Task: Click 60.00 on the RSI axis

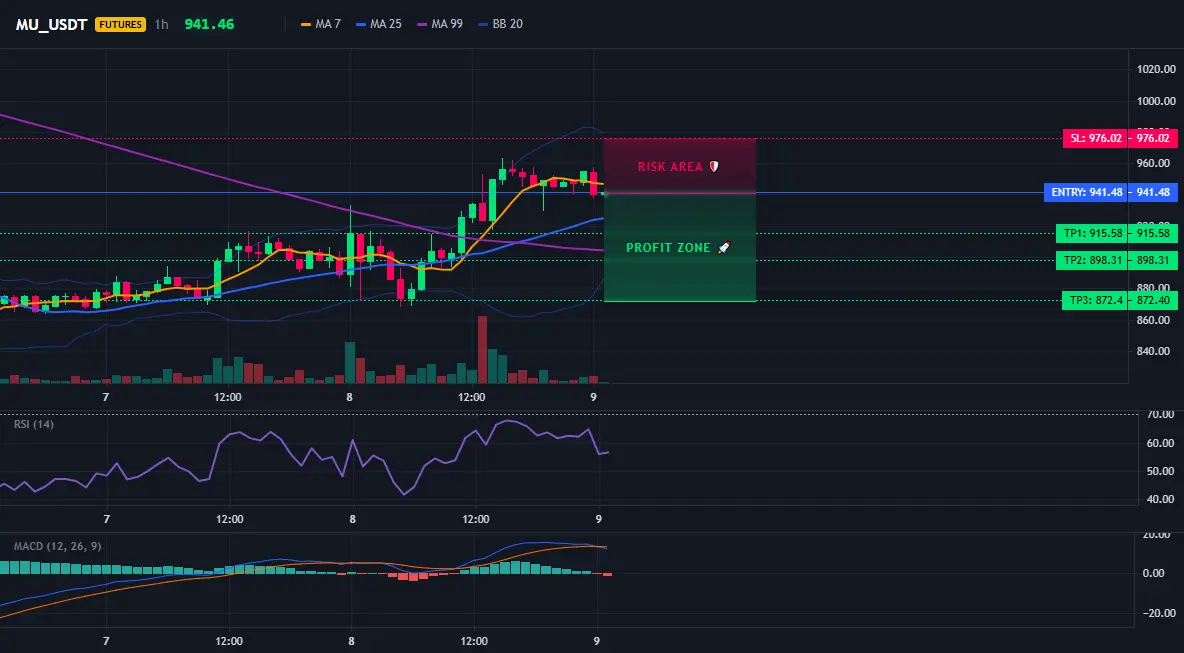Action: click(x=1160, y=443)
